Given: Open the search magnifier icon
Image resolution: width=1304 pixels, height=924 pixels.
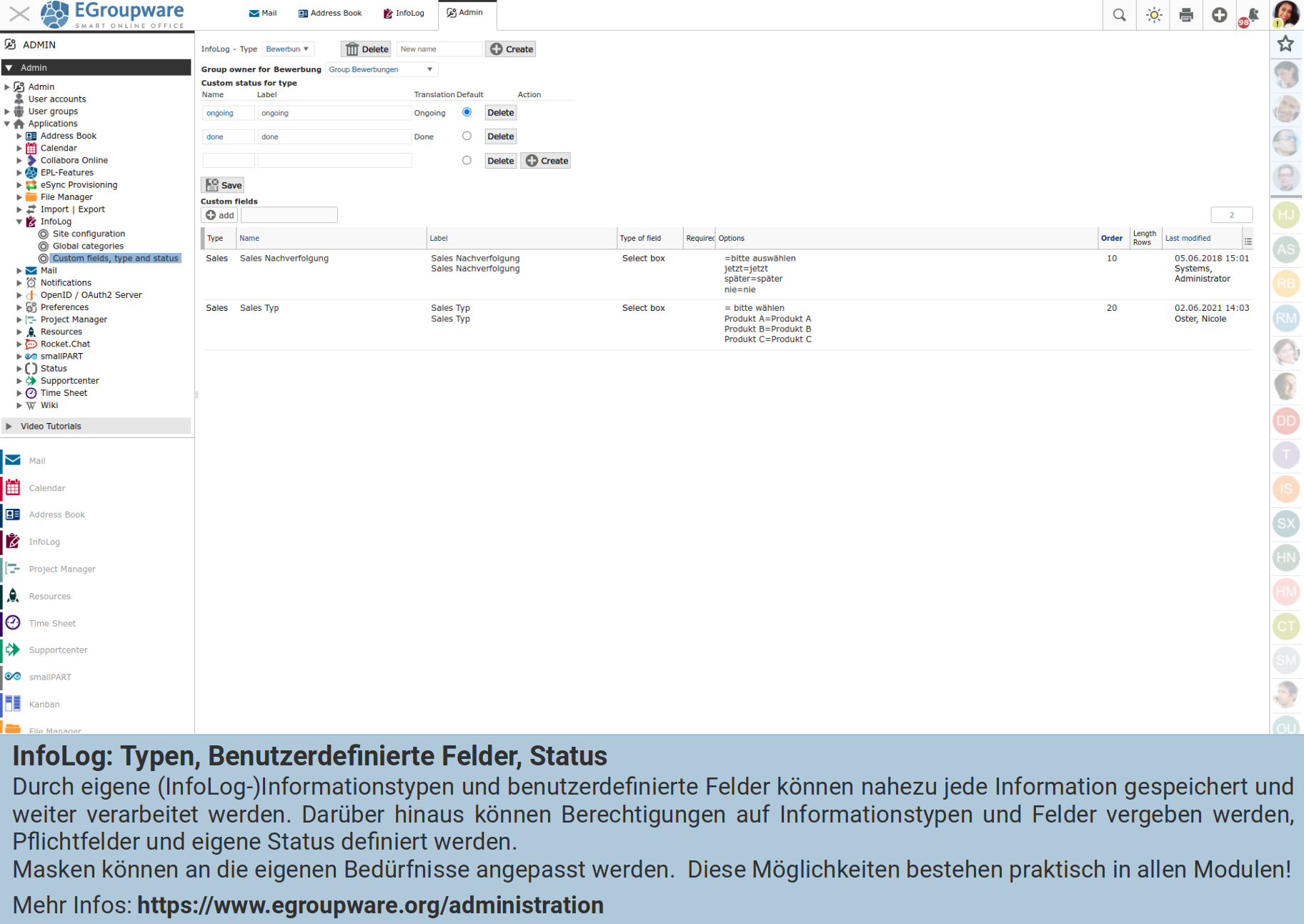Looking at the screenshot, I should click(x=1119, y=15).
